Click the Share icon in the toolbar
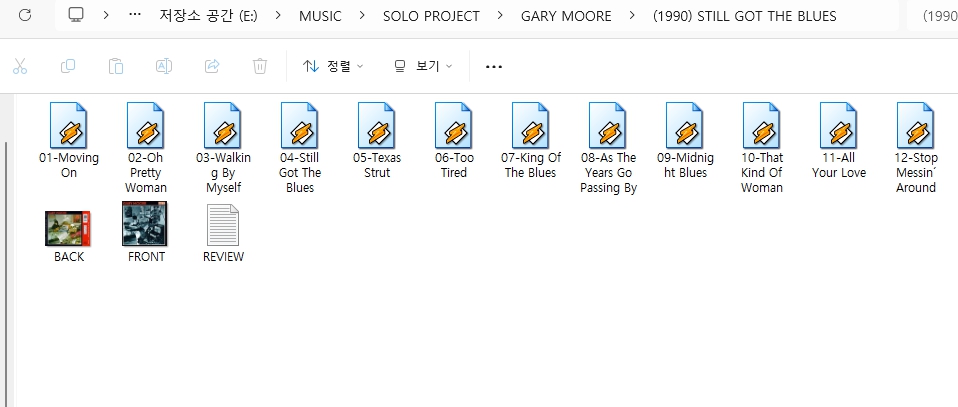The height and width of the screenshot is (407, 958). (x=212, y=66)
